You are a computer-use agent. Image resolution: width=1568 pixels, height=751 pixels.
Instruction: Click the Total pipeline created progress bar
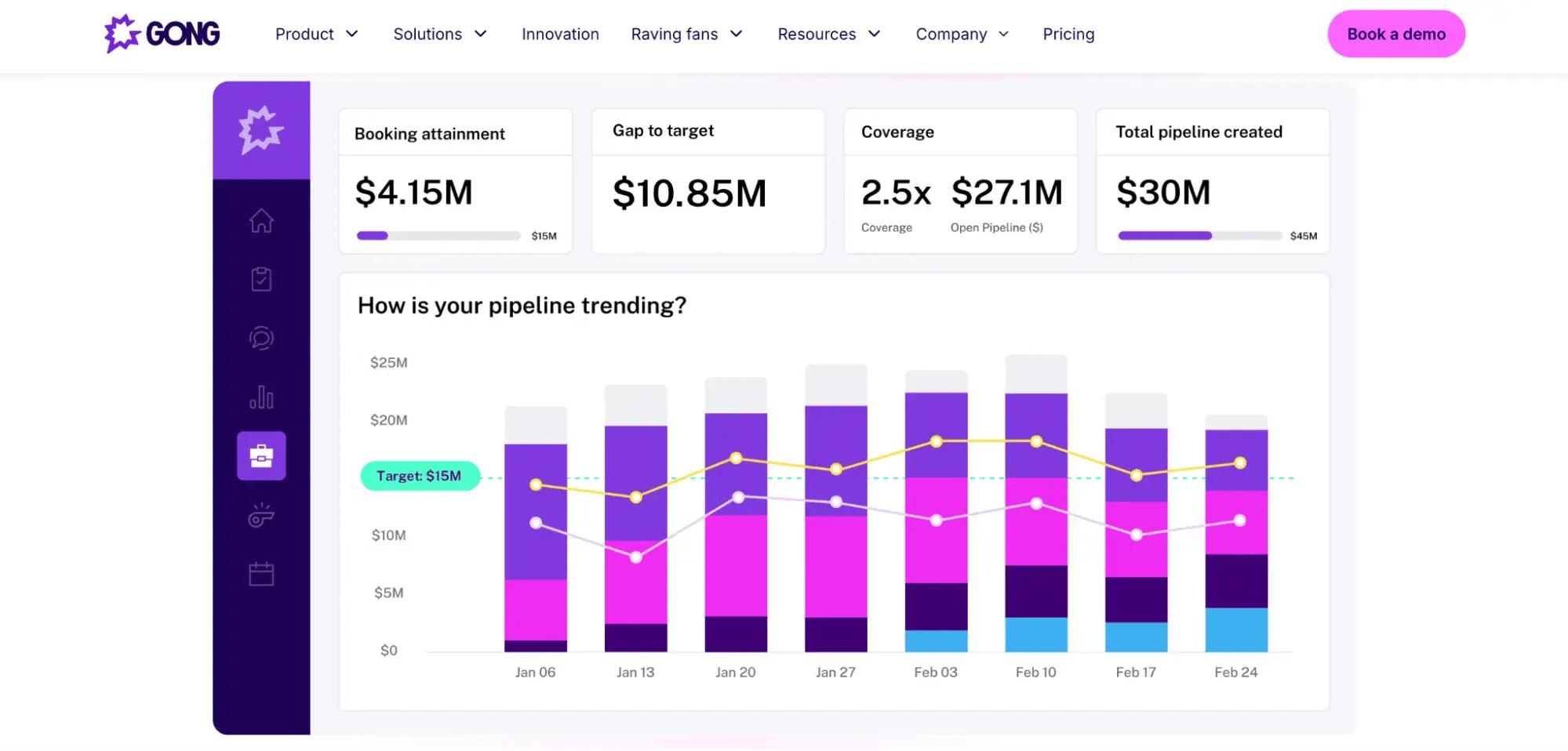1200,235
